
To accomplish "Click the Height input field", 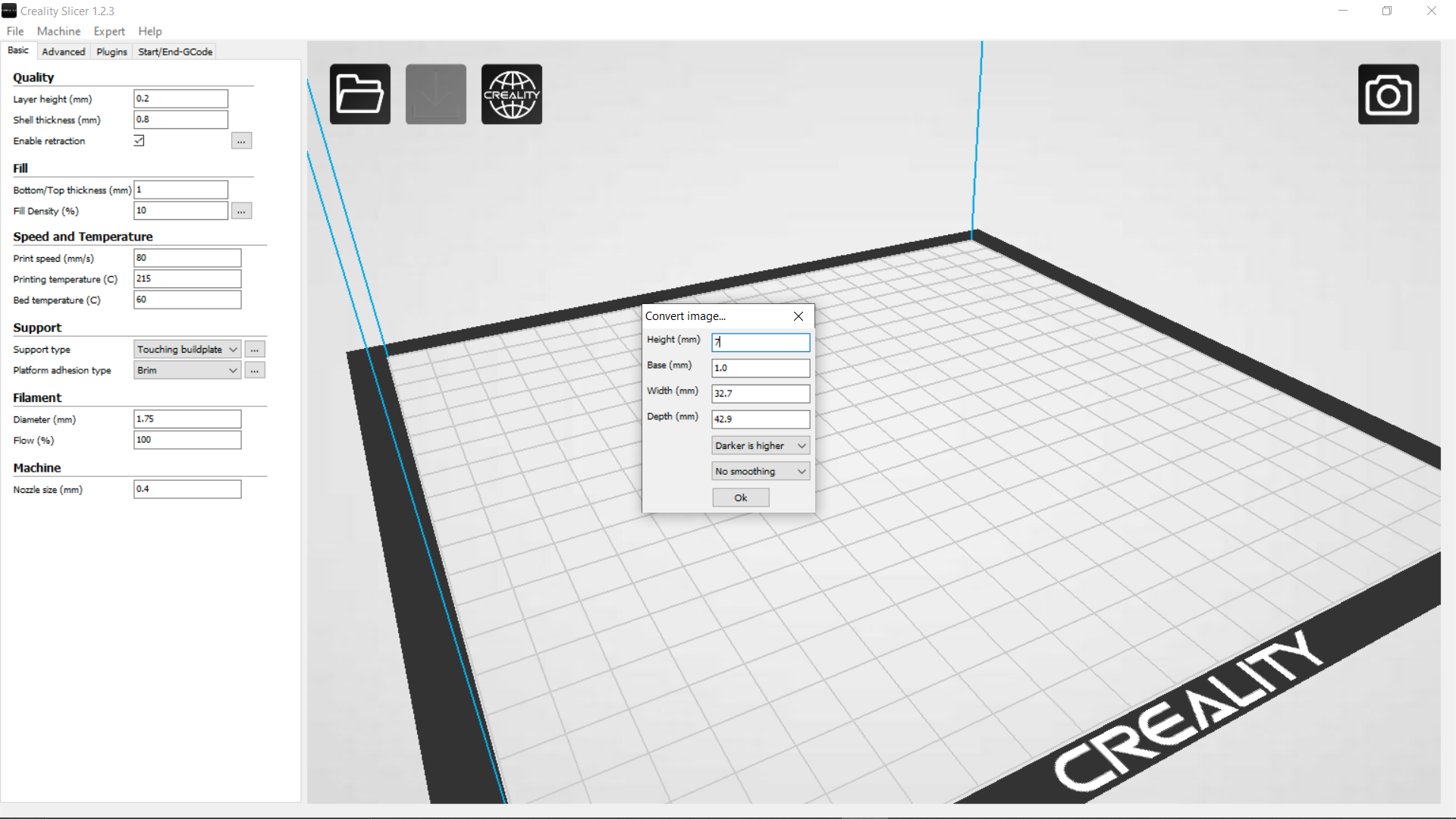I will [760, 340].
